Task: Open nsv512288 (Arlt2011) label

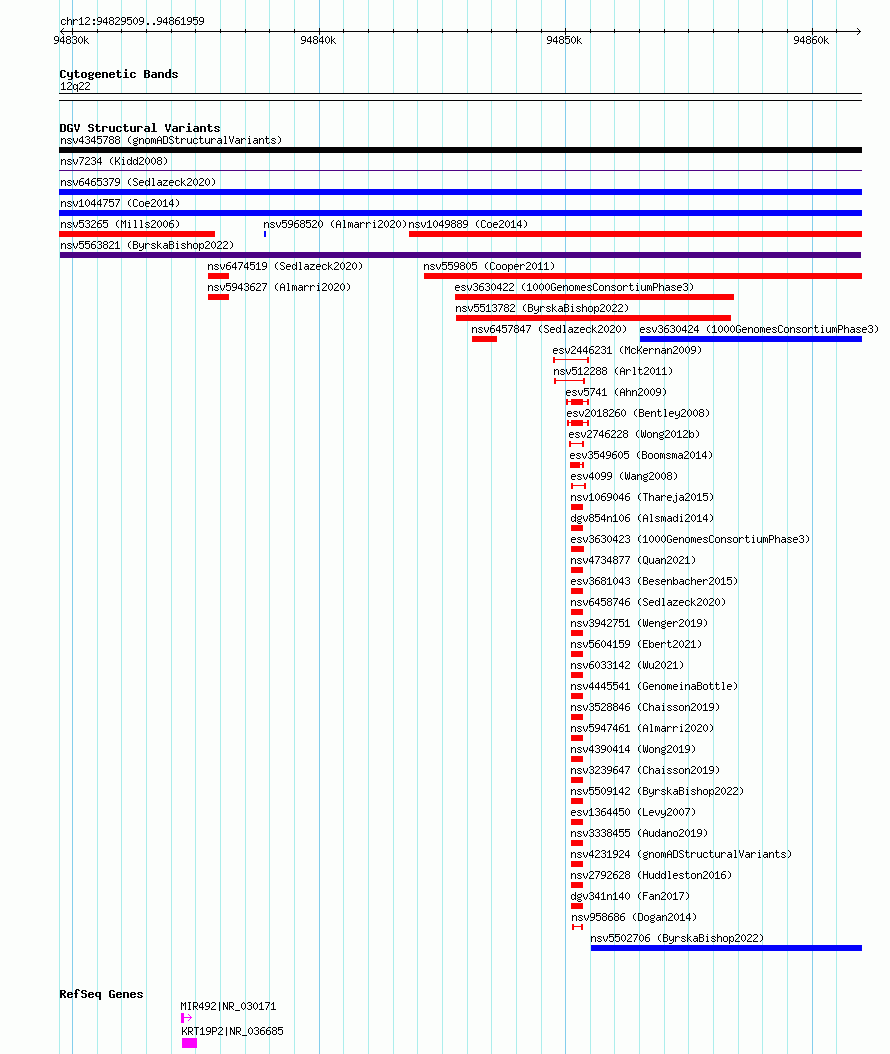Action: coord(612,371)
